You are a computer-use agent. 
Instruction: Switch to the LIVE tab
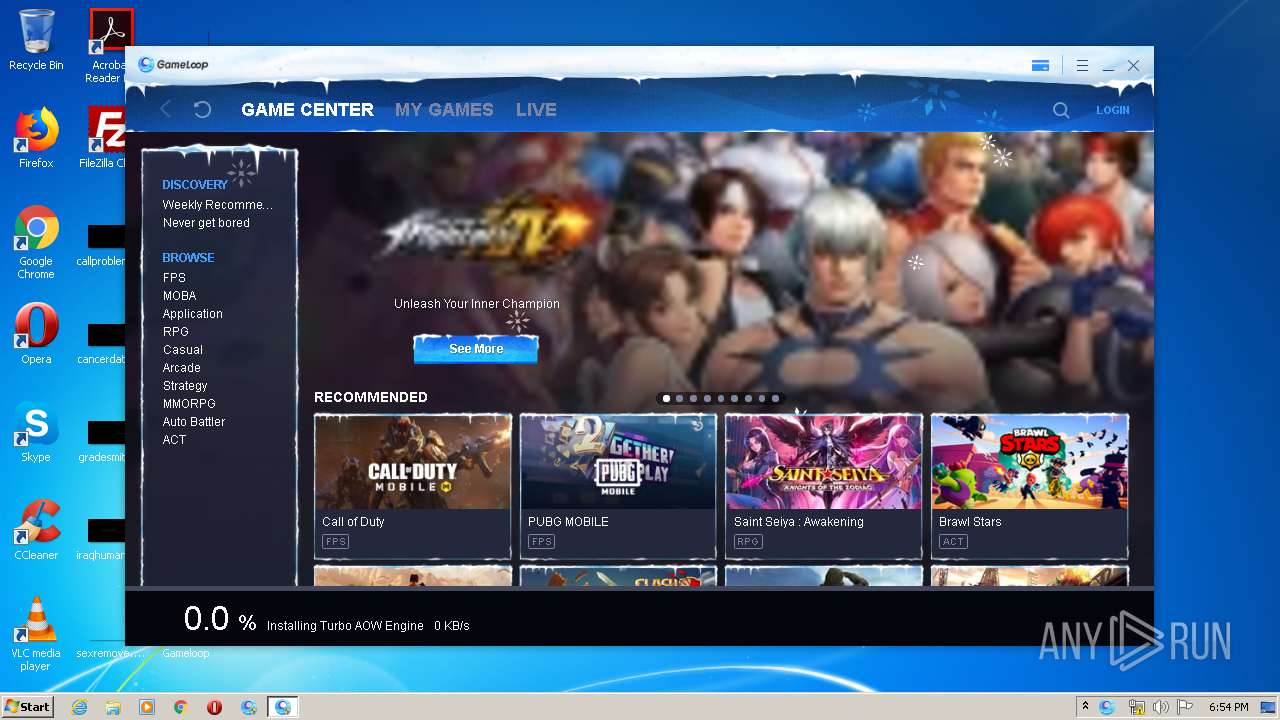coord(536,110)
